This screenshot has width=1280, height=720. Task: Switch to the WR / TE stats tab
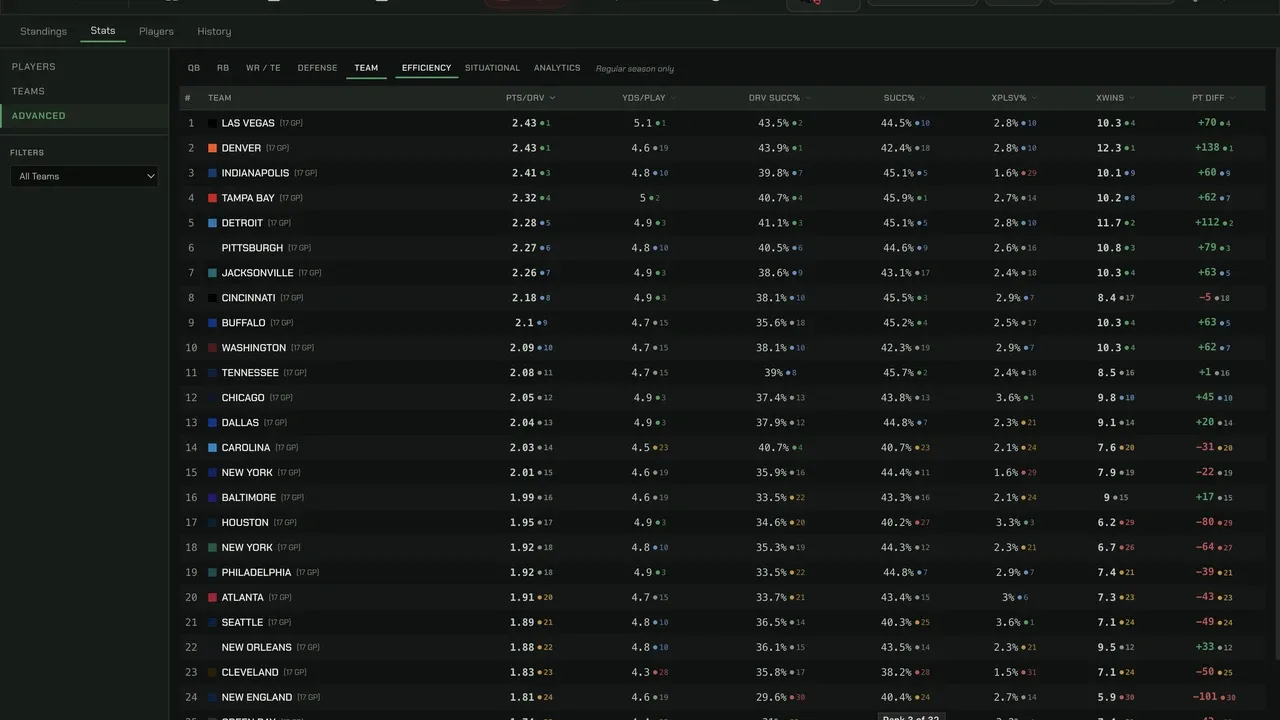[x=263, y=68]
